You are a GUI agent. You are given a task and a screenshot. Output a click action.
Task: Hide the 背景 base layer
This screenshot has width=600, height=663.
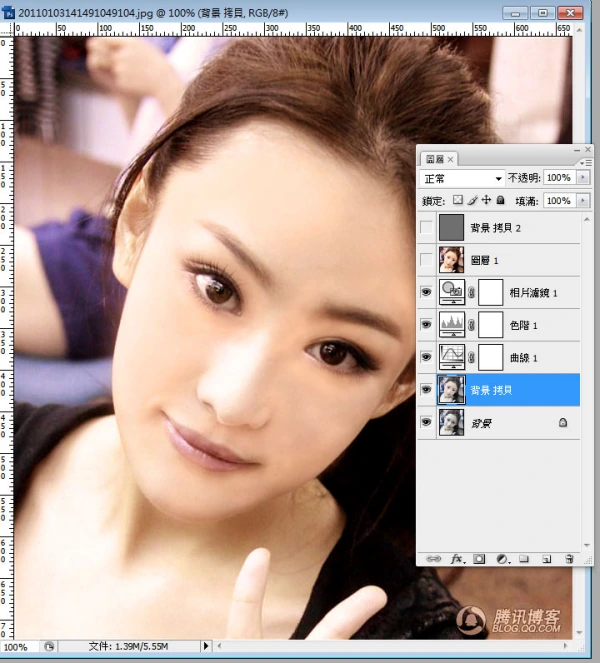[x=426, y=422]
